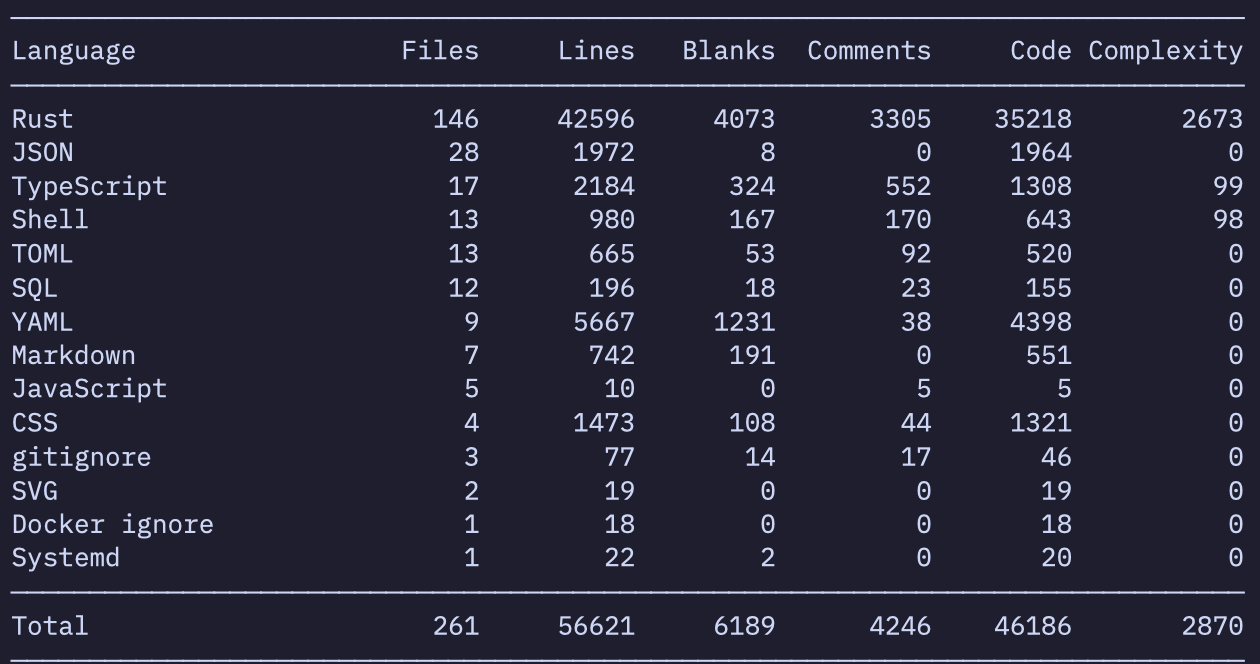Click the Docker ignore row label
The image size is (1260, 664).
(112, 524)
